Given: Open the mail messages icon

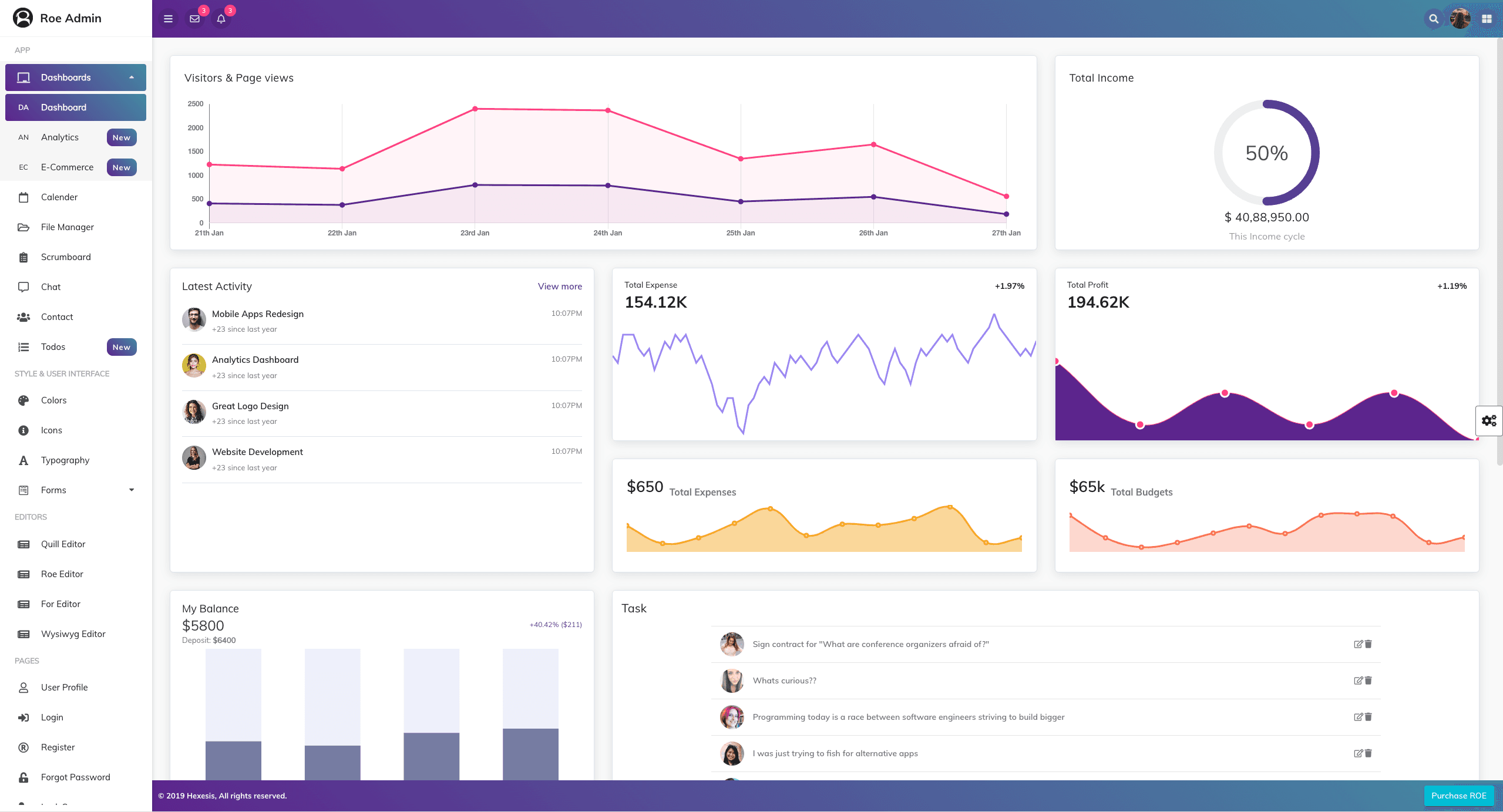Looking at the screenshot, I should tap(194, 19).
